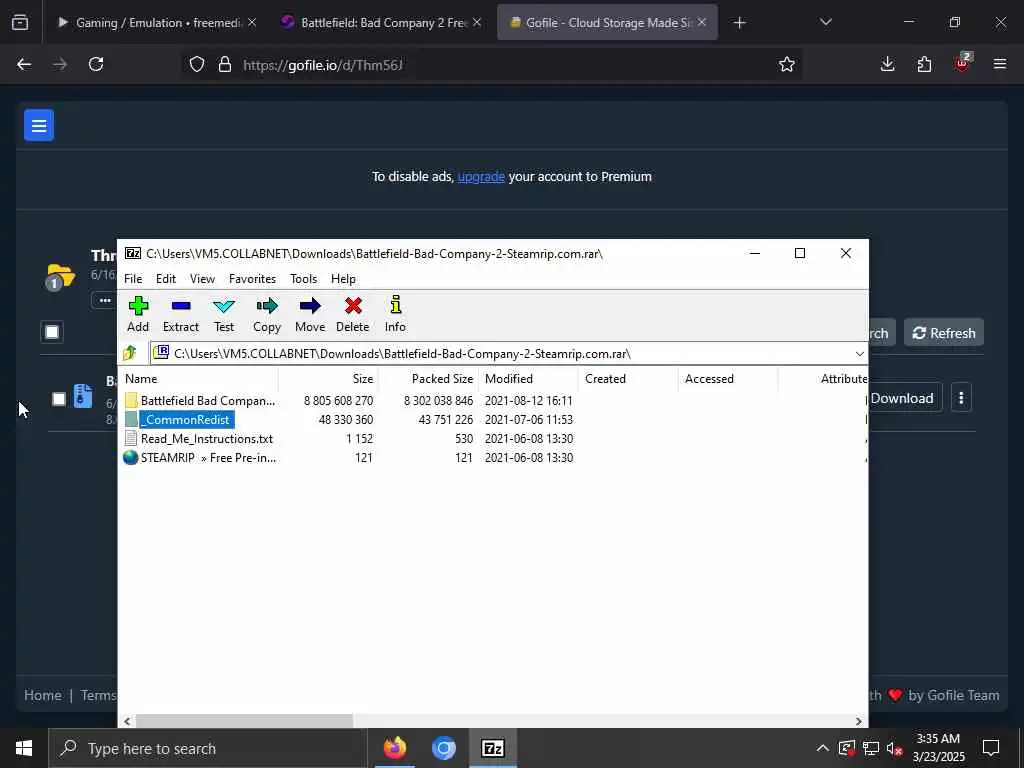Sort by Packed Size column header
Screen dimensions: 1024x768
pyautogui.click(x=428, y=379)
